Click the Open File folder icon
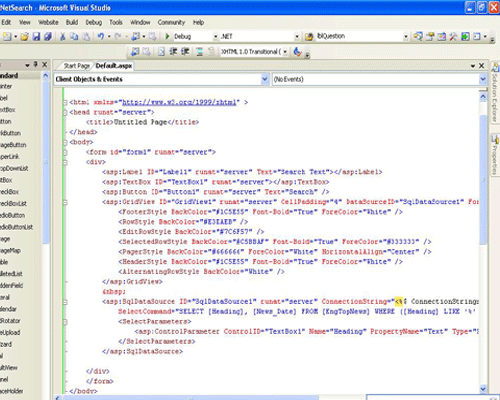Screen dimensions: 500x400 (24, 36)
